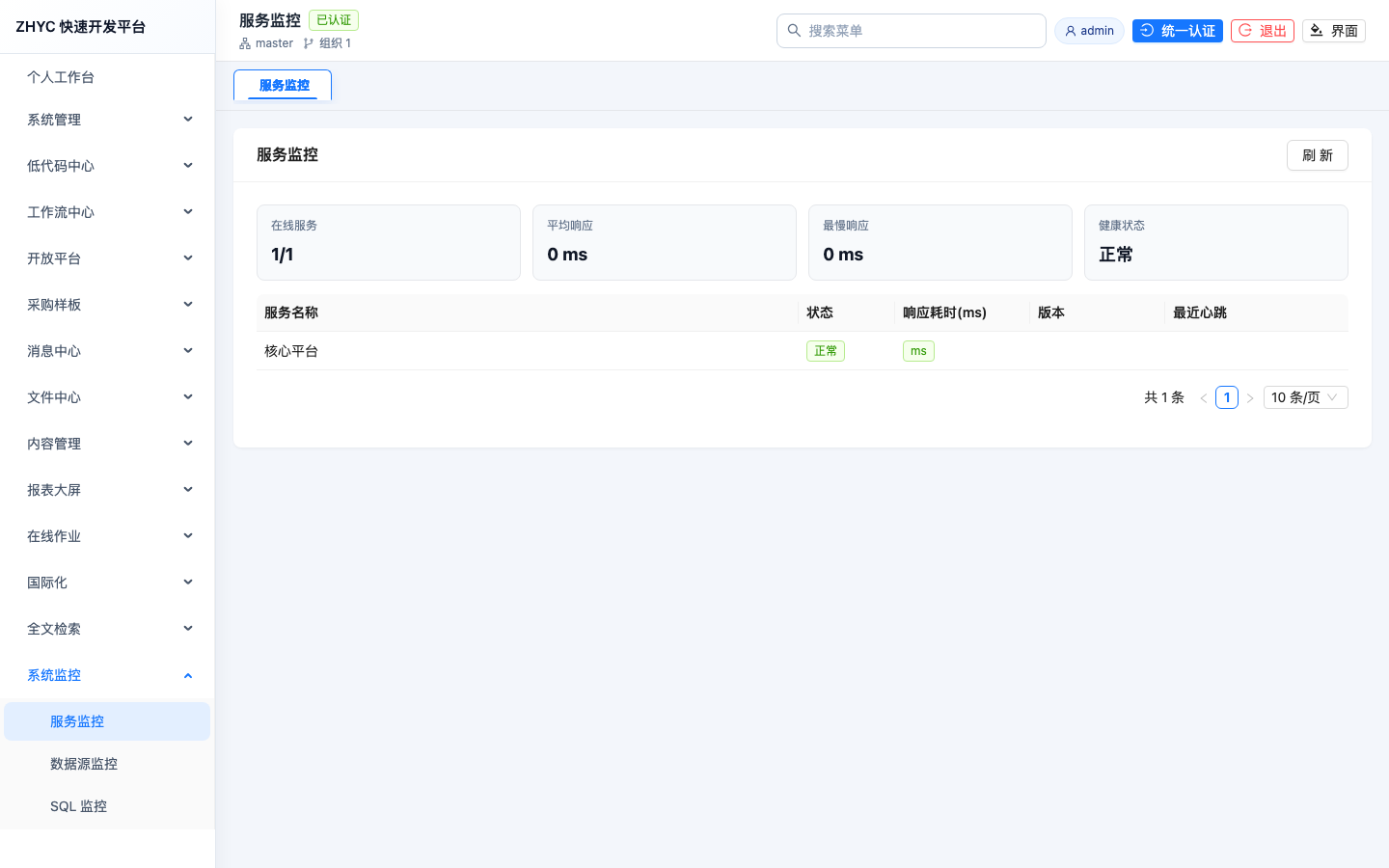Click the search magnifier icon
1389x868 pixels.
[x=794, y=31]
